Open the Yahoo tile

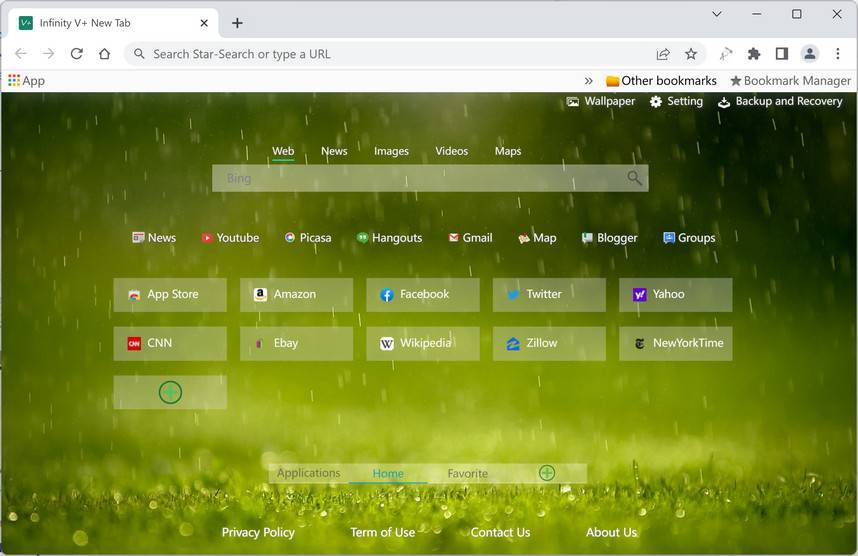click(x=676, y=295)
